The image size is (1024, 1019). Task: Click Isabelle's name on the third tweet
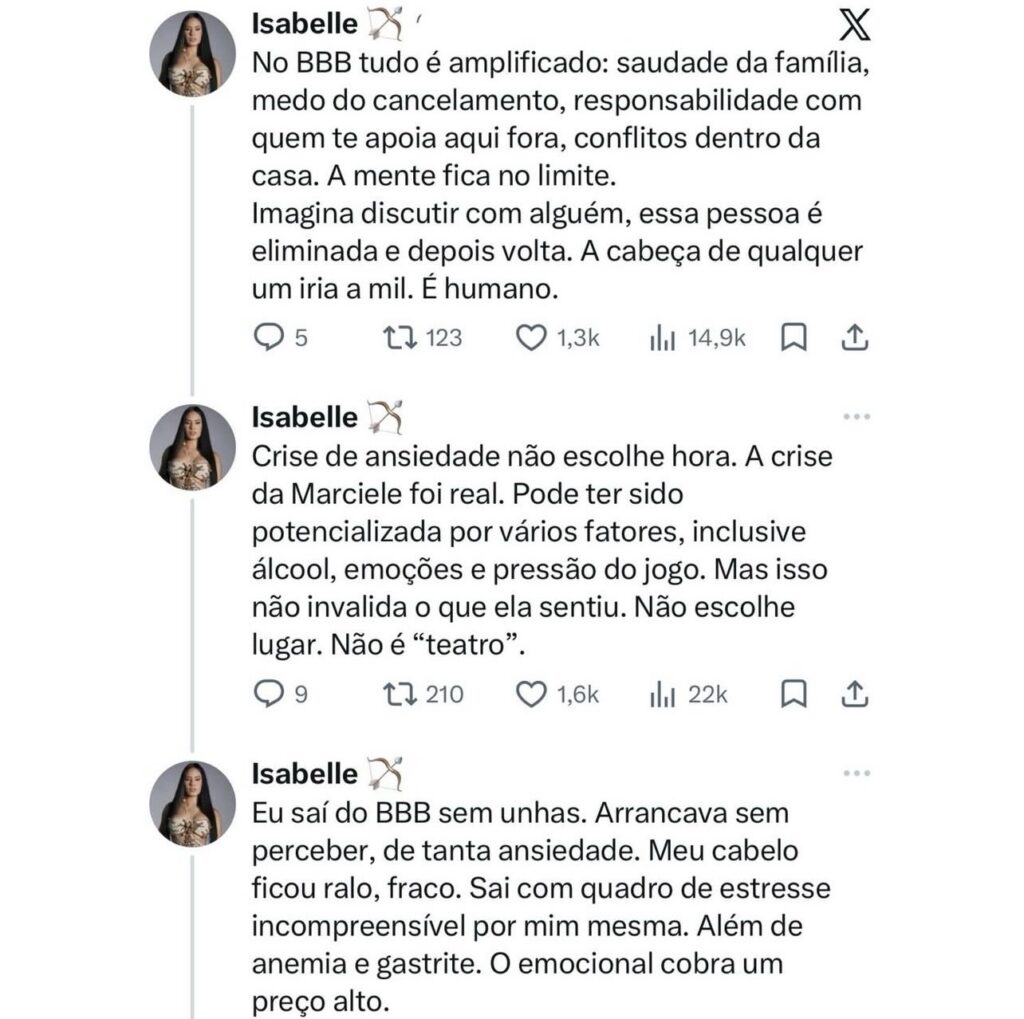click(304, 774)
